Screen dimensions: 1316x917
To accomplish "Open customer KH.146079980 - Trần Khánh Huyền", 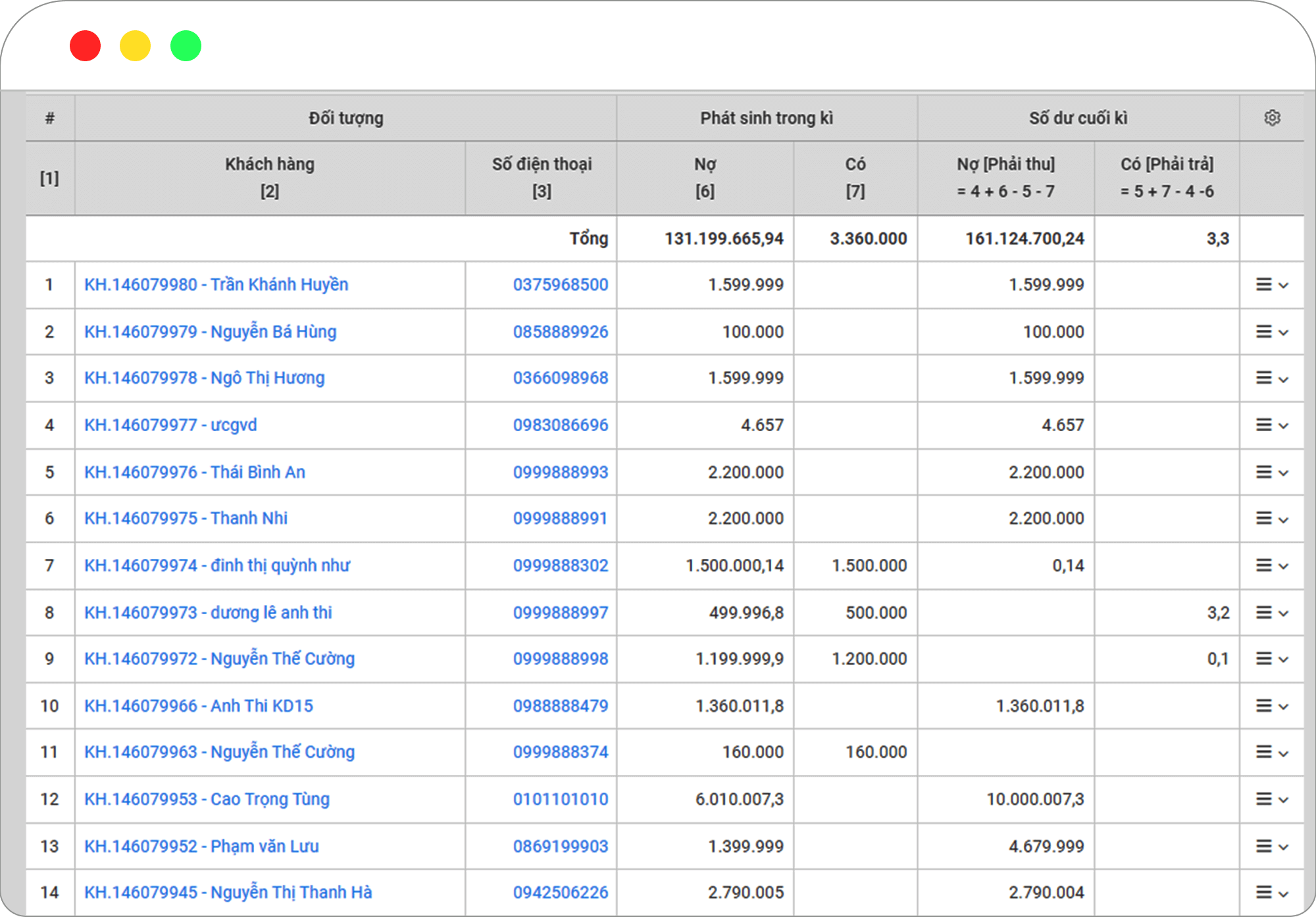I will coord(216,285).
